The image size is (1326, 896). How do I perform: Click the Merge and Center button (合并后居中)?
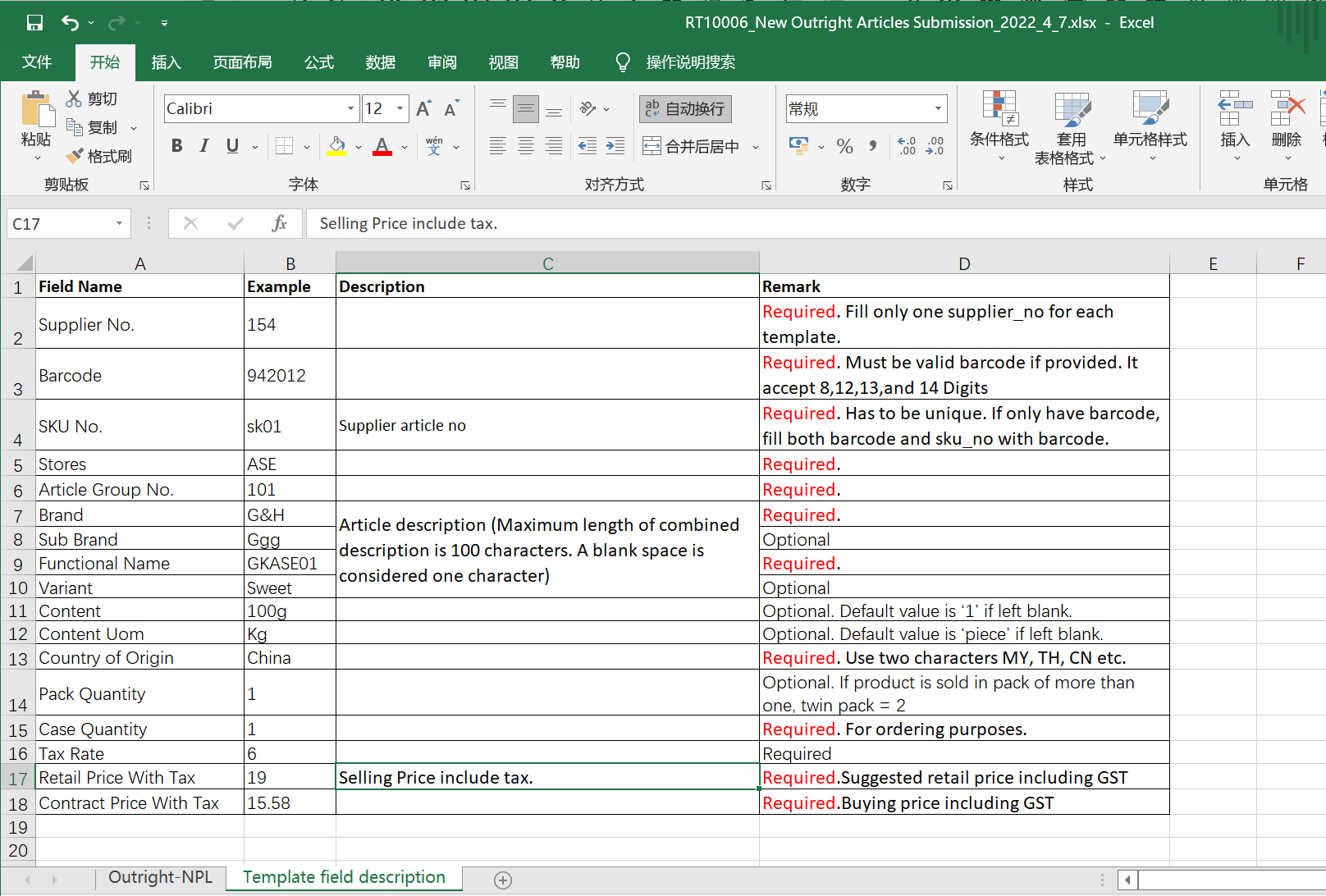[692, 146]
